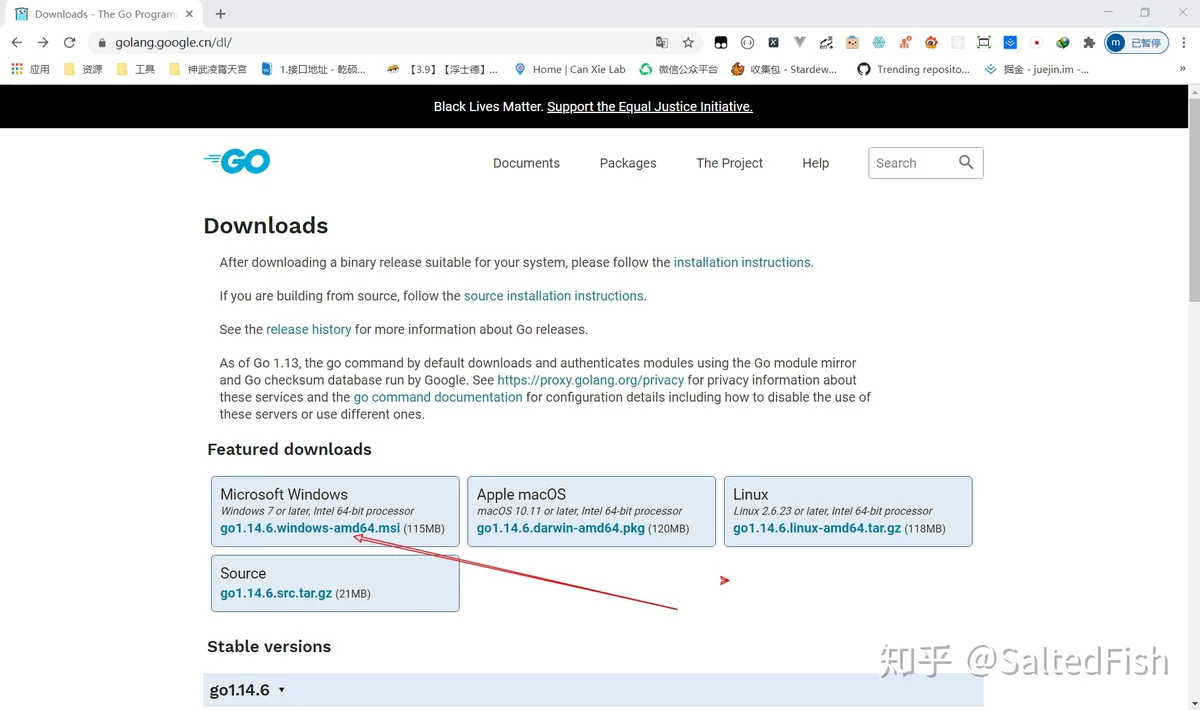Click the Support the Equal Justice Initiative link
Viewport: 1200px width, 710px height.
tap(650, 106)
